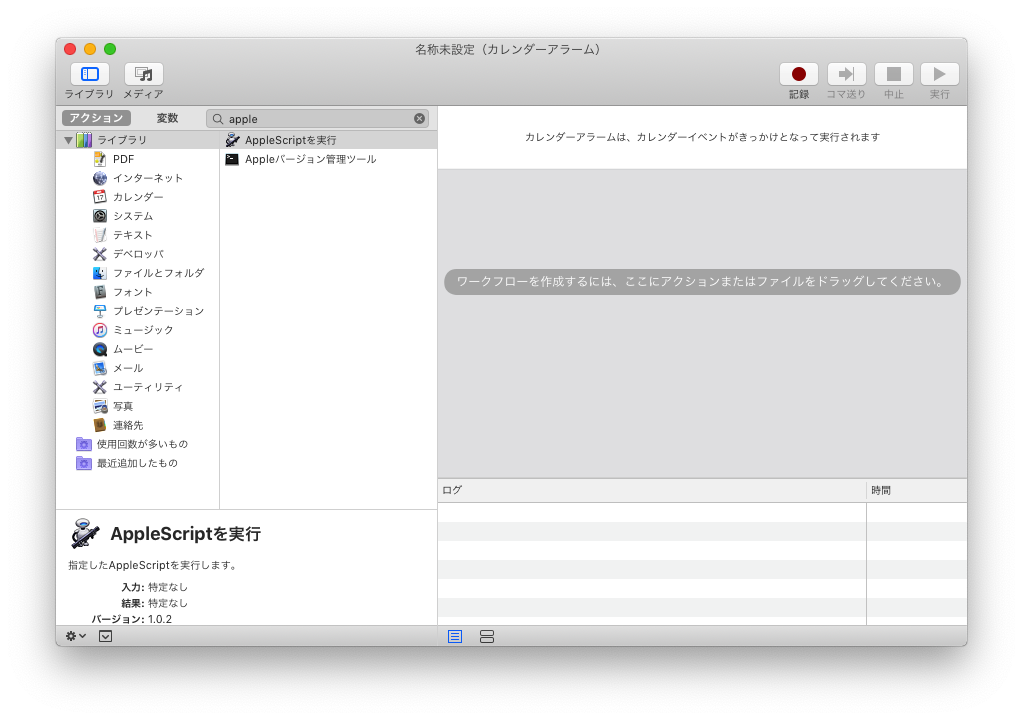This screenshot has height=720, width=1023.
Task: Select the AppleScriptを実行 action
Action: [x=328, y=140]
